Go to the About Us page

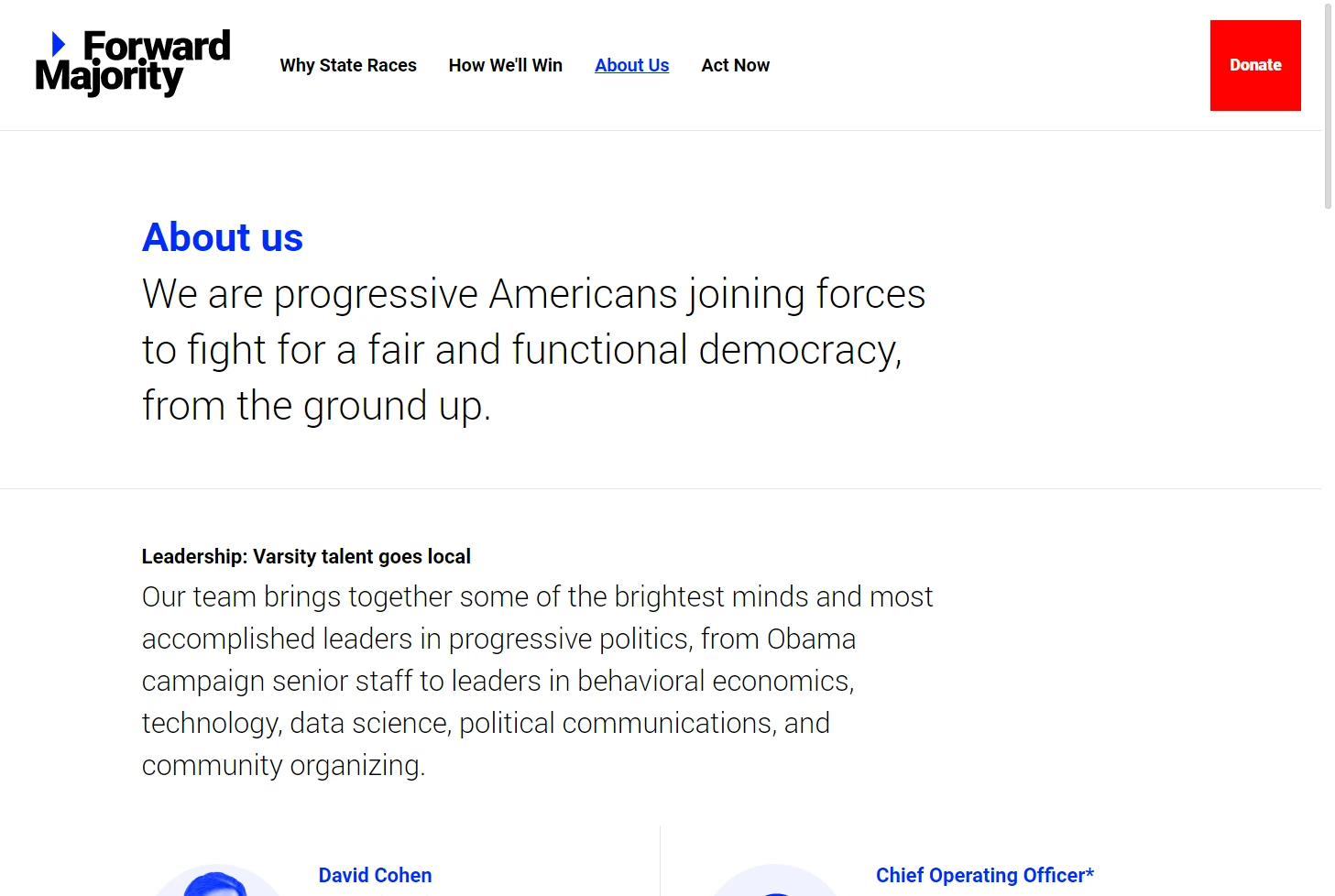632,65
